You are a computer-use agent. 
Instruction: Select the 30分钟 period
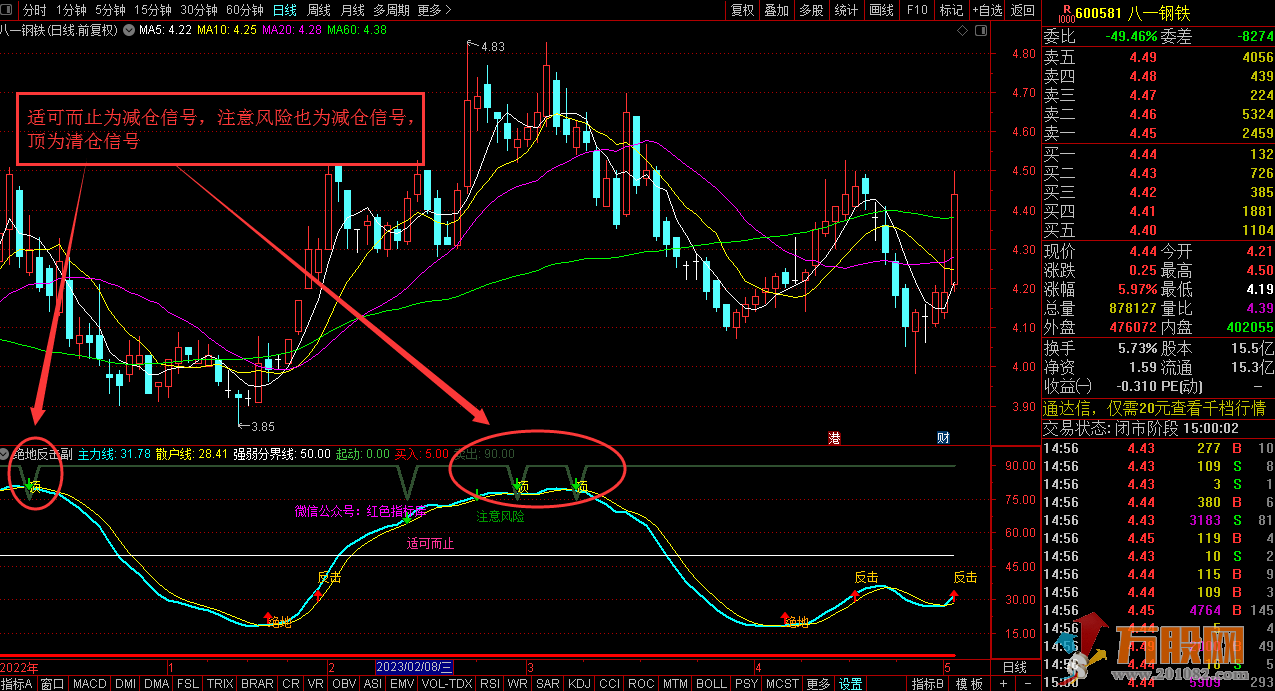coord(199,10)
